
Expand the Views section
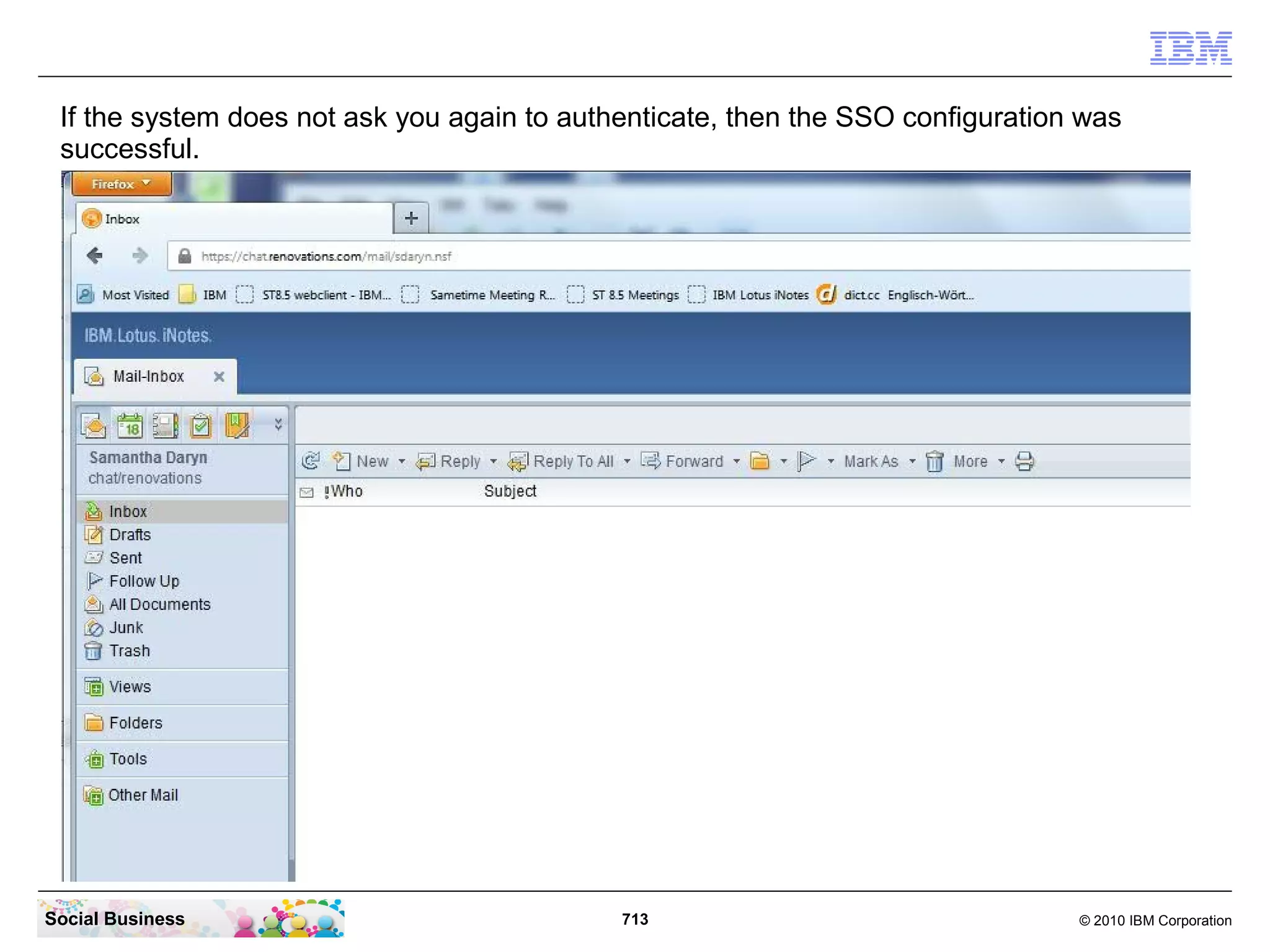(182, 687)
